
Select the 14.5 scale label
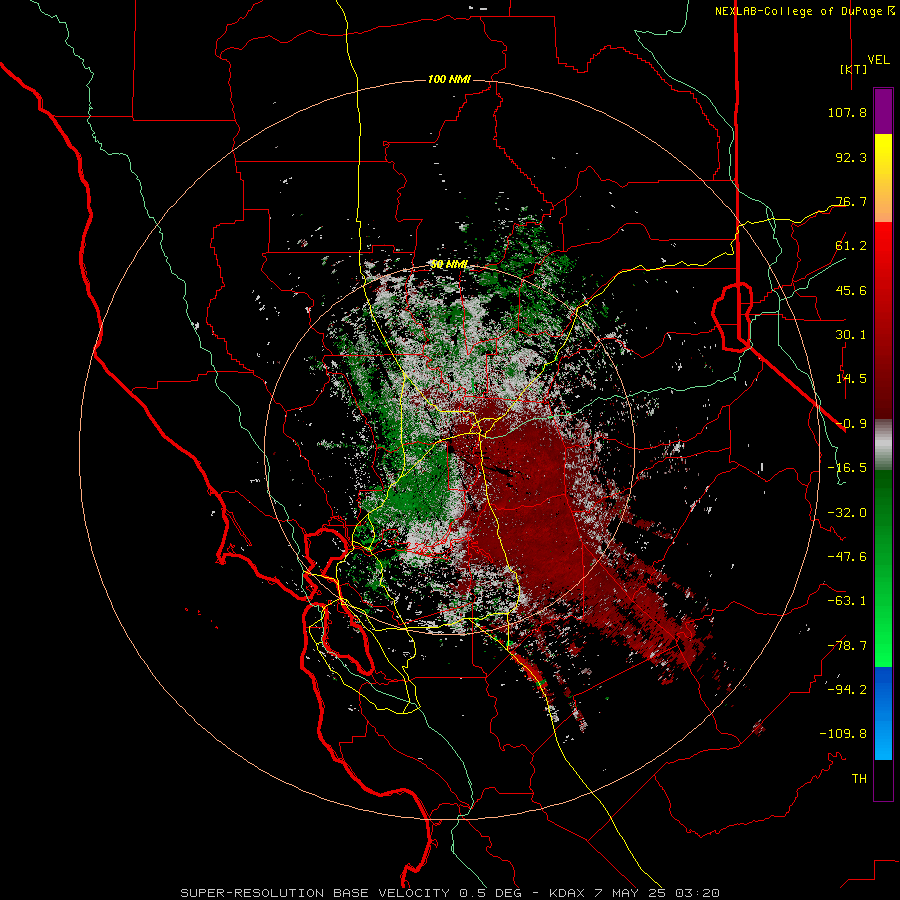click(x=851, y=379)
